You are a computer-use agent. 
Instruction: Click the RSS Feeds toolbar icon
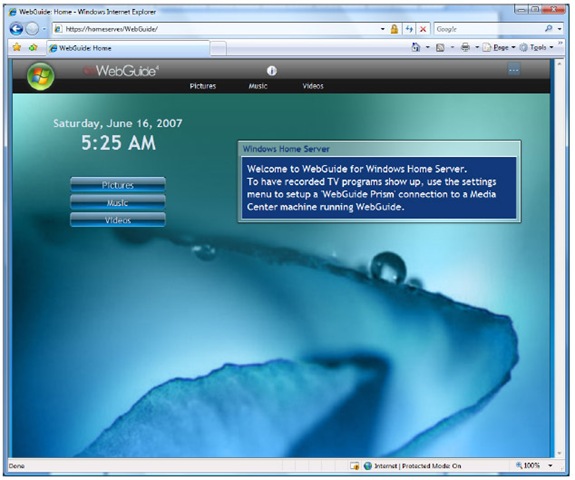pos(440,48)
